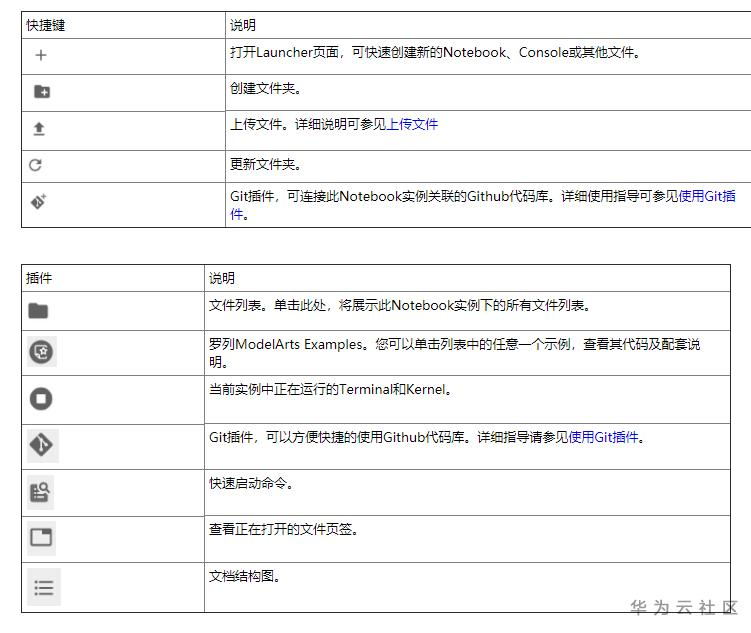Click the text 查看正在打开的文件页签。
The image size is (751, 633).
pyautogui.click(x=284, y=530)
